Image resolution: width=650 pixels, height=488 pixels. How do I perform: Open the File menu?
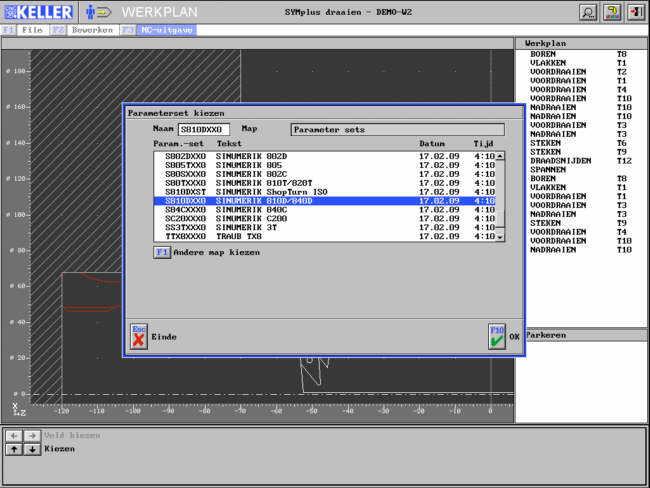point(31,30)
